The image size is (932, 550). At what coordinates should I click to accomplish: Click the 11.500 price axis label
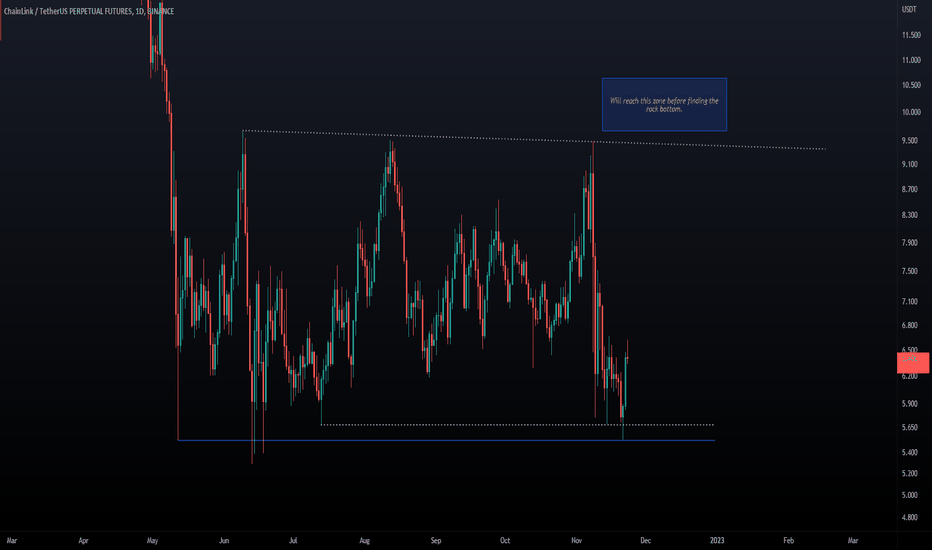coord(911,35)
